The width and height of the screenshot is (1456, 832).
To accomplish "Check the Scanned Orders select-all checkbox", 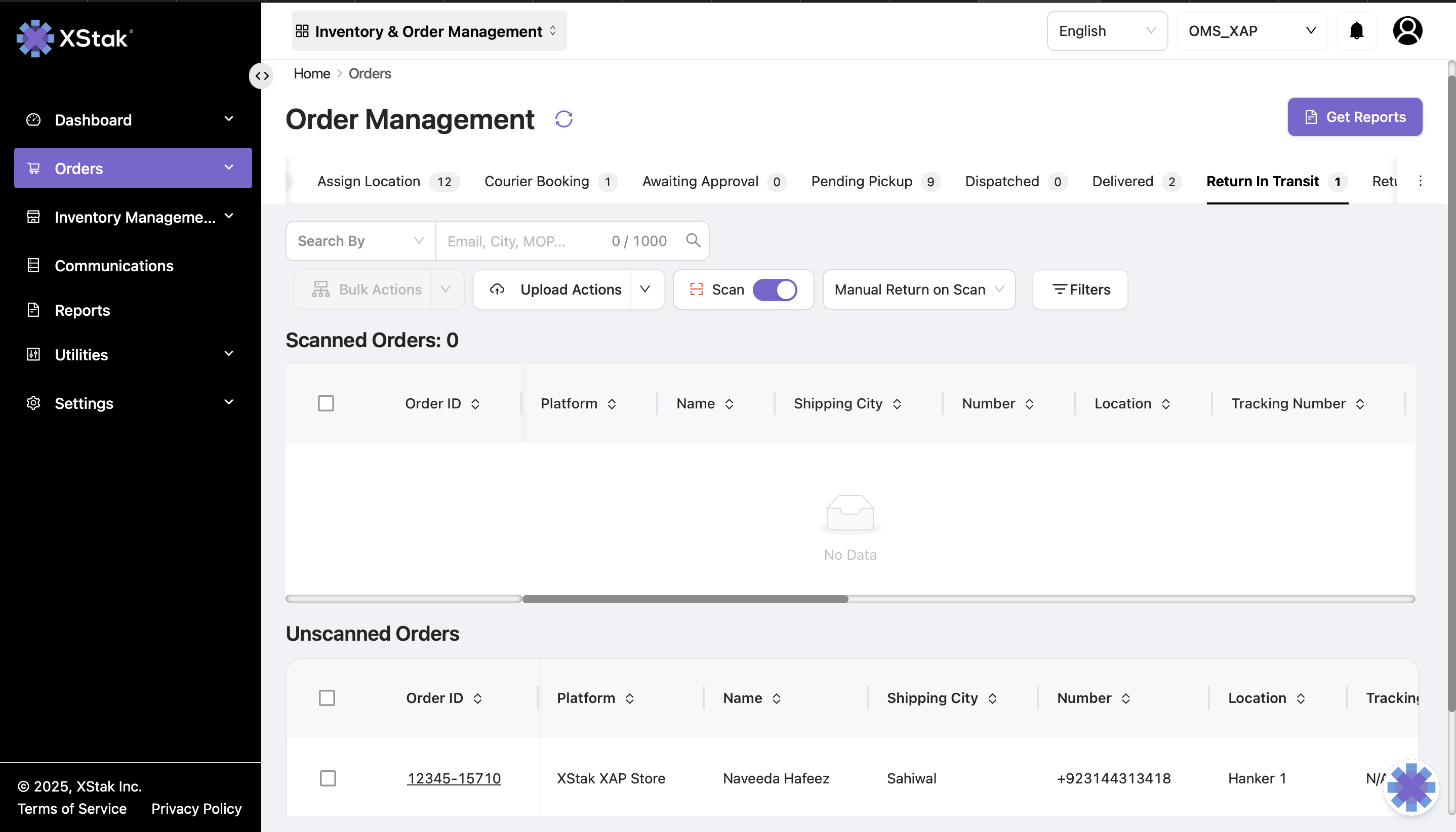I will pyautogui.click(x=326, y=403).
